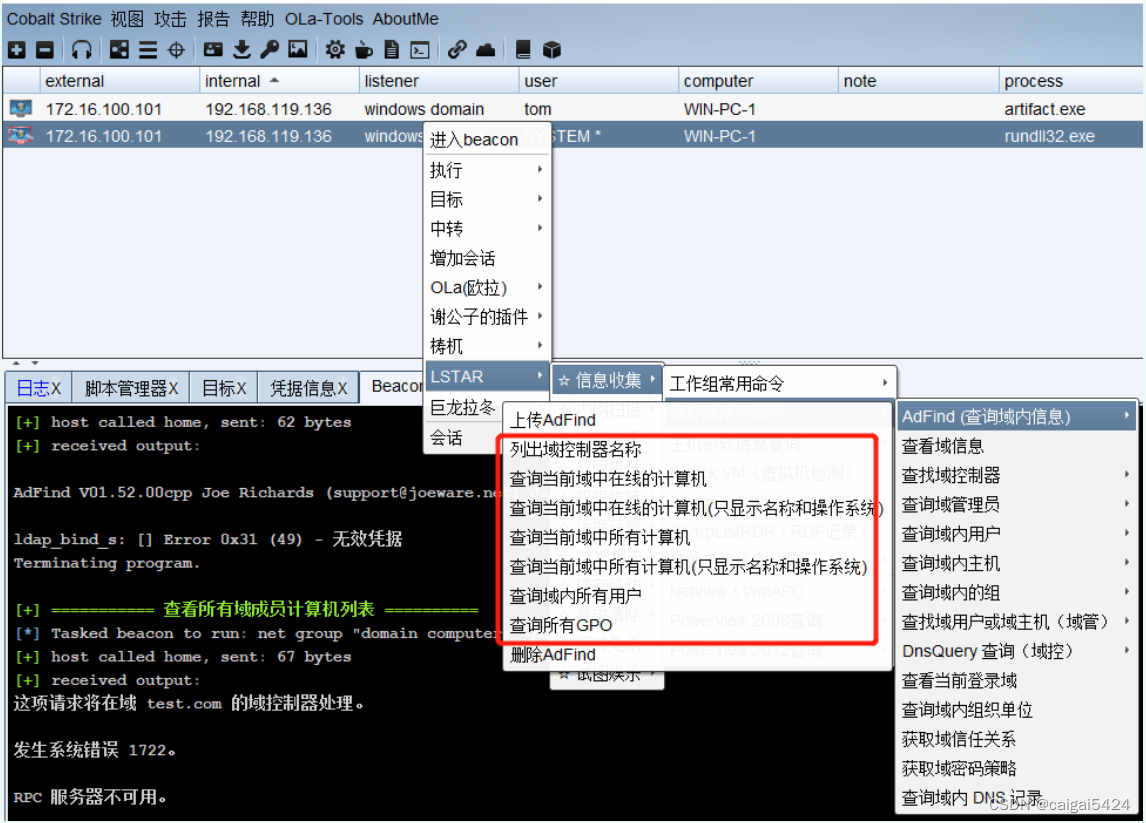Image resolution: width=1146 pixels, height=823 pixels.
Task: Open screenshots via the picture icon
Action: click(297, 50)
